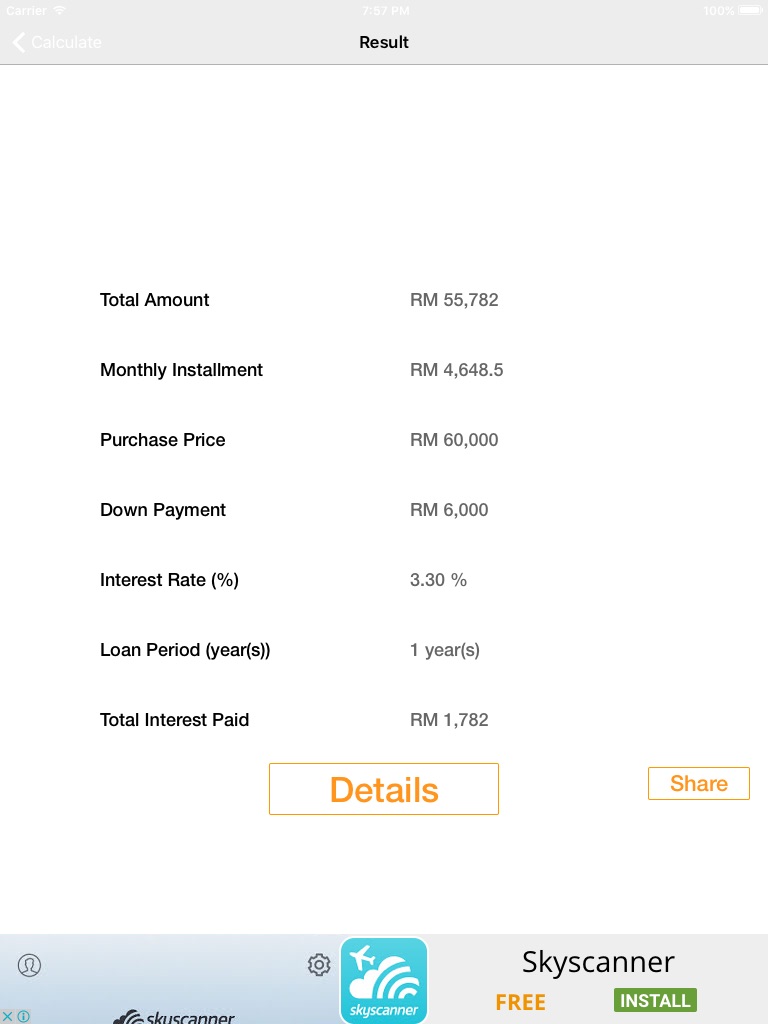Tap the FREE label in ad
Viewport: 768px width, 1024px height.
(x=520, y=1002)
